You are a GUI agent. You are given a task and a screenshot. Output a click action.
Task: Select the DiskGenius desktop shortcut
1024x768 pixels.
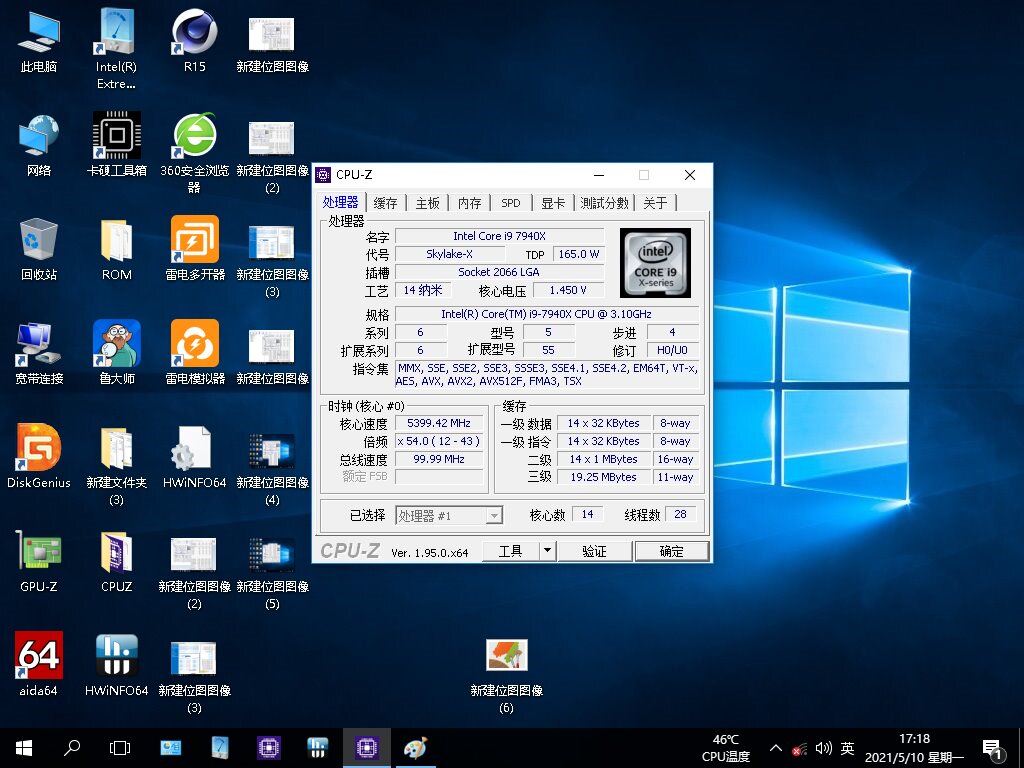(x=39, y=456)
